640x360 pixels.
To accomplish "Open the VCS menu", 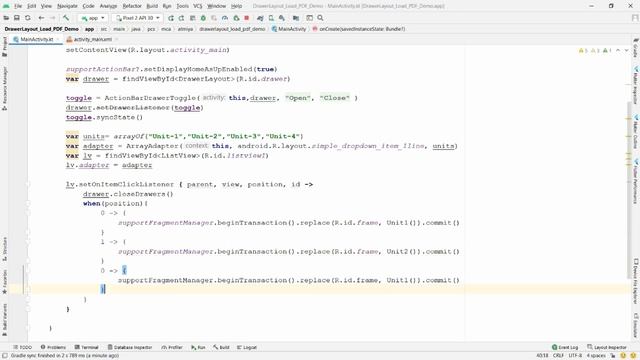I will [198, 6].
